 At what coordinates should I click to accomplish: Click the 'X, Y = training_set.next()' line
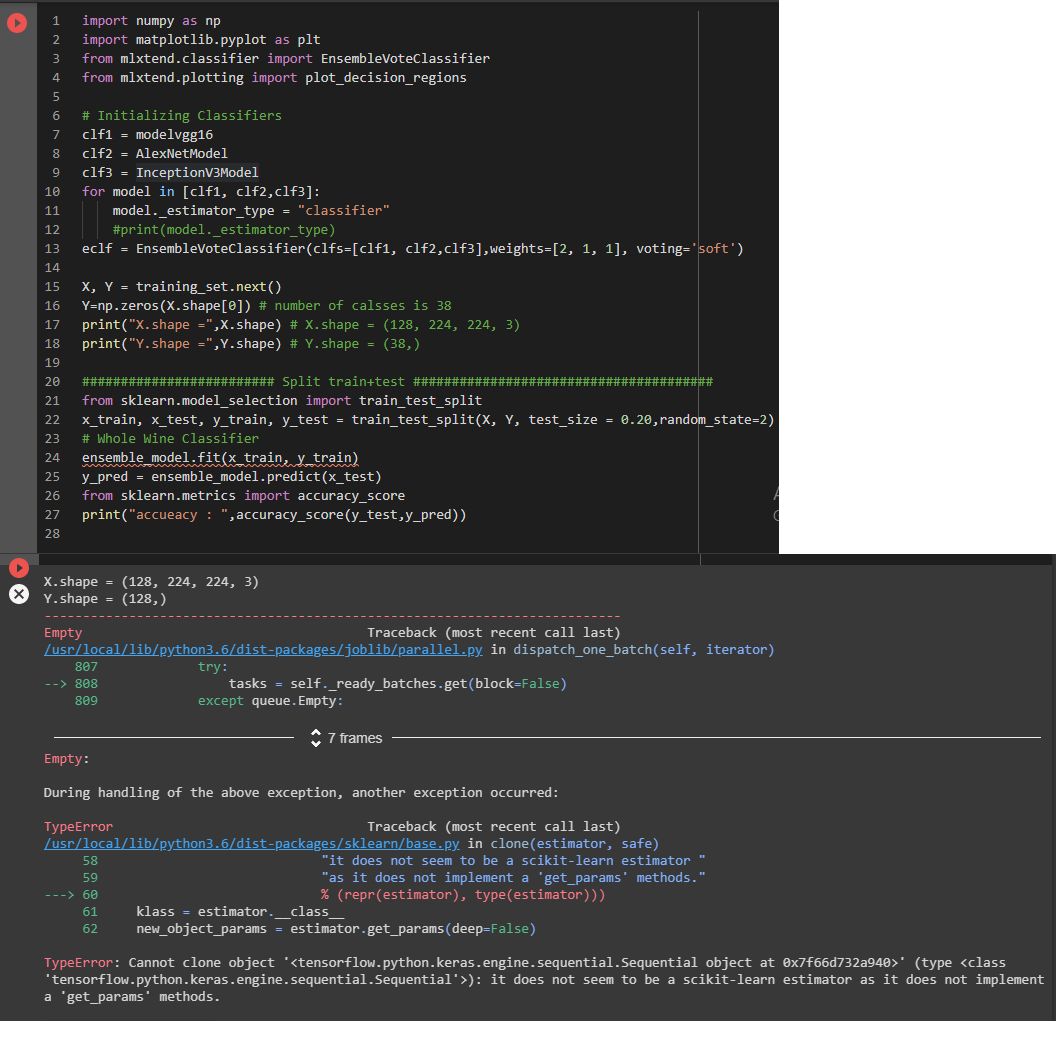point(182,287)
